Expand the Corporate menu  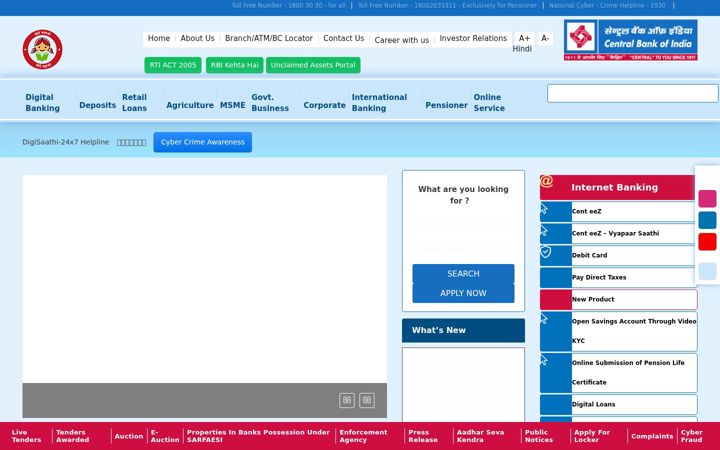(x=324, y=105)
